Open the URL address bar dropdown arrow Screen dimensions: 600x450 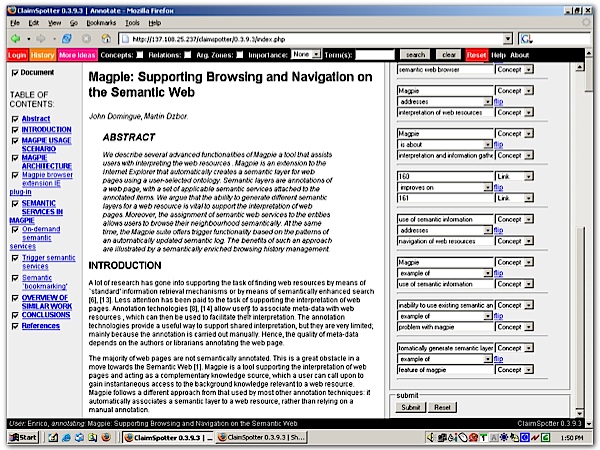click(507, 39)
